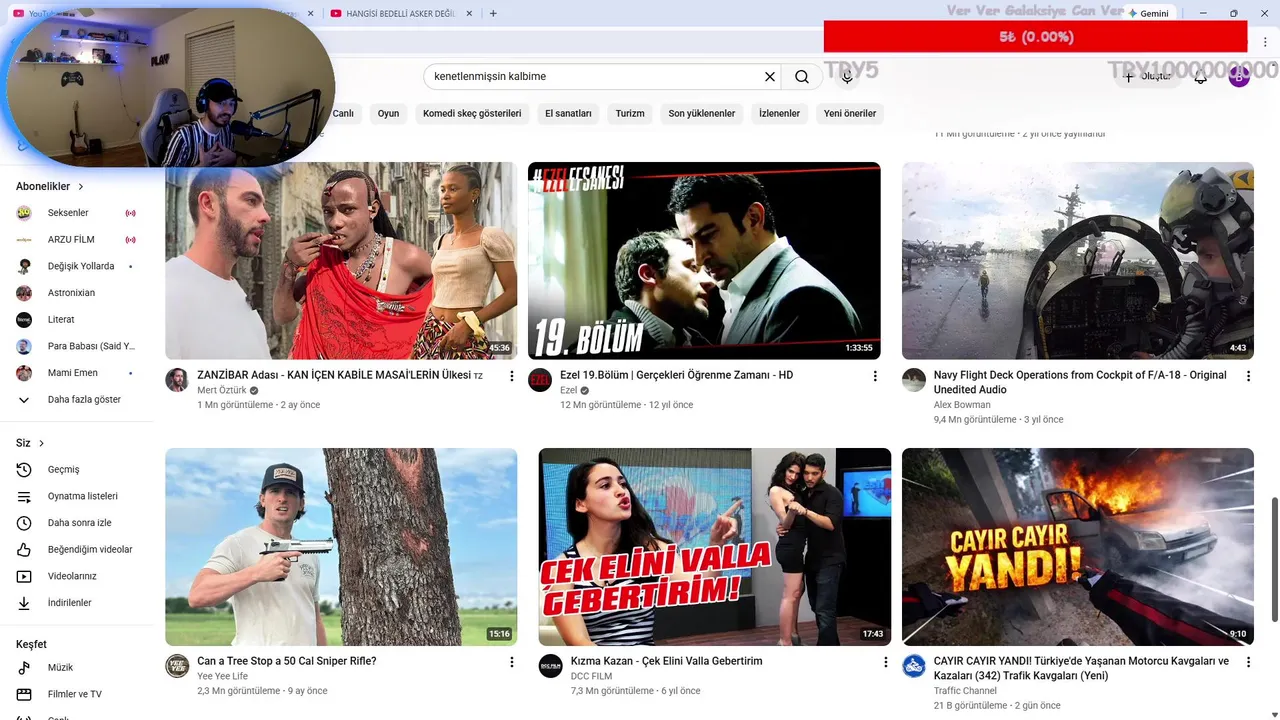Open Gemini in browser toolbar
Image resolution: width=1280 pixels, height=720 pixels.
[1148, 14]
